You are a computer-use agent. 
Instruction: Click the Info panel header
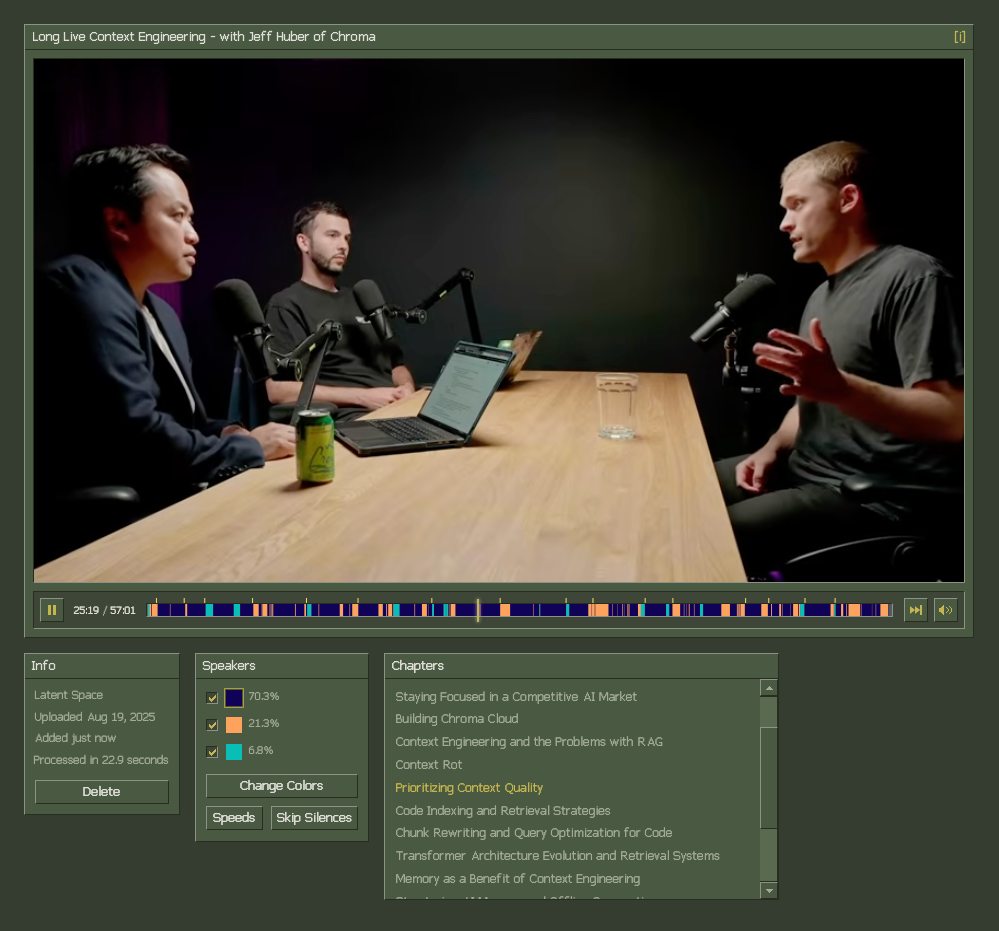(x=102, y=666)
